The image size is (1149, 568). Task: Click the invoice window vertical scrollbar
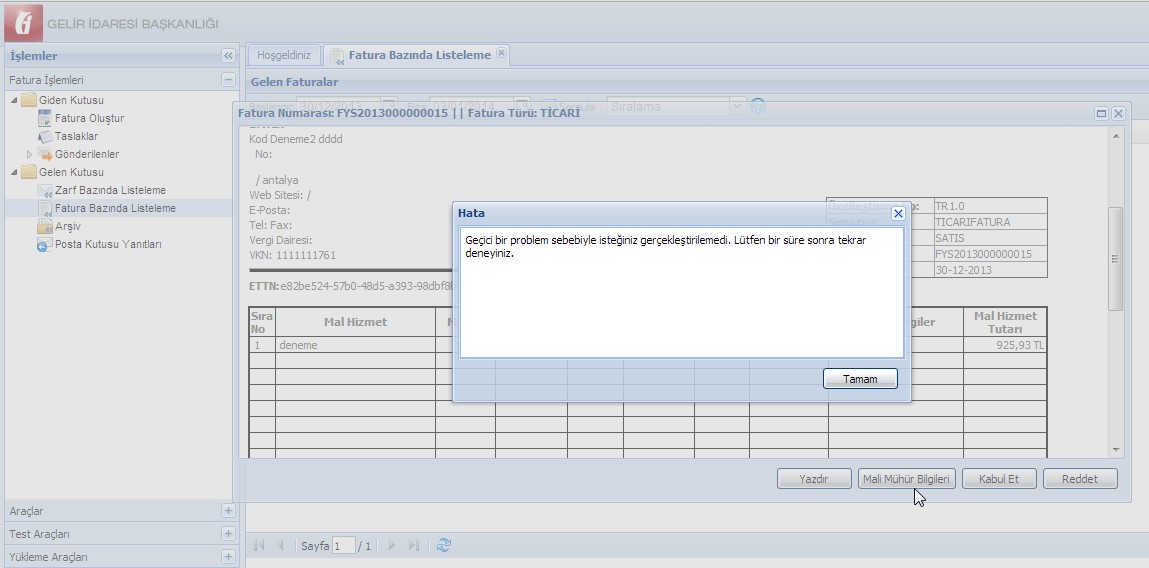click(1116, 258)
